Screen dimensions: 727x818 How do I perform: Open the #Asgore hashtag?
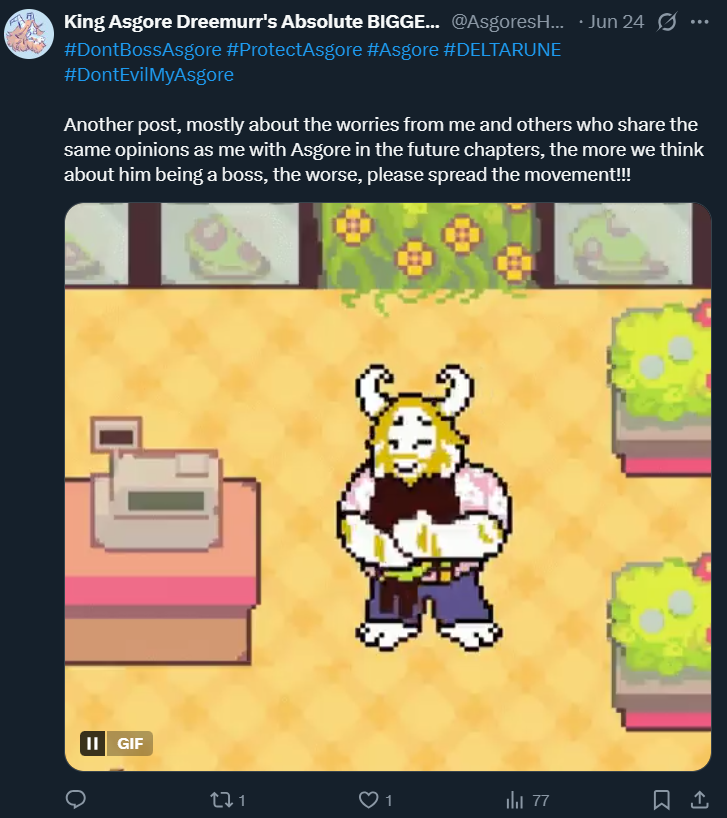click(403, 50)
